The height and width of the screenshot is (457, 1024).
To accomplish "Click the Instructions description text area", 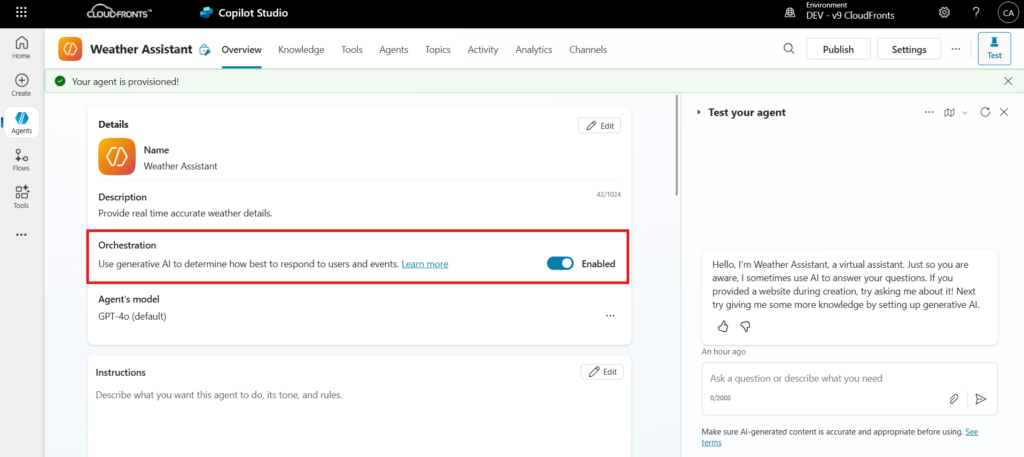I will 360,421.
